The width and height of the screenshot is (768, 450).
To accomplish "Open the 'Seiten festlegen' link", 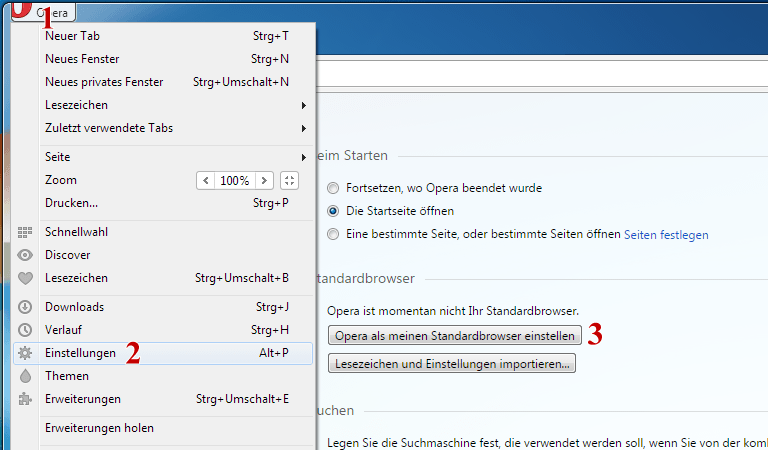I will click(666, 235).
